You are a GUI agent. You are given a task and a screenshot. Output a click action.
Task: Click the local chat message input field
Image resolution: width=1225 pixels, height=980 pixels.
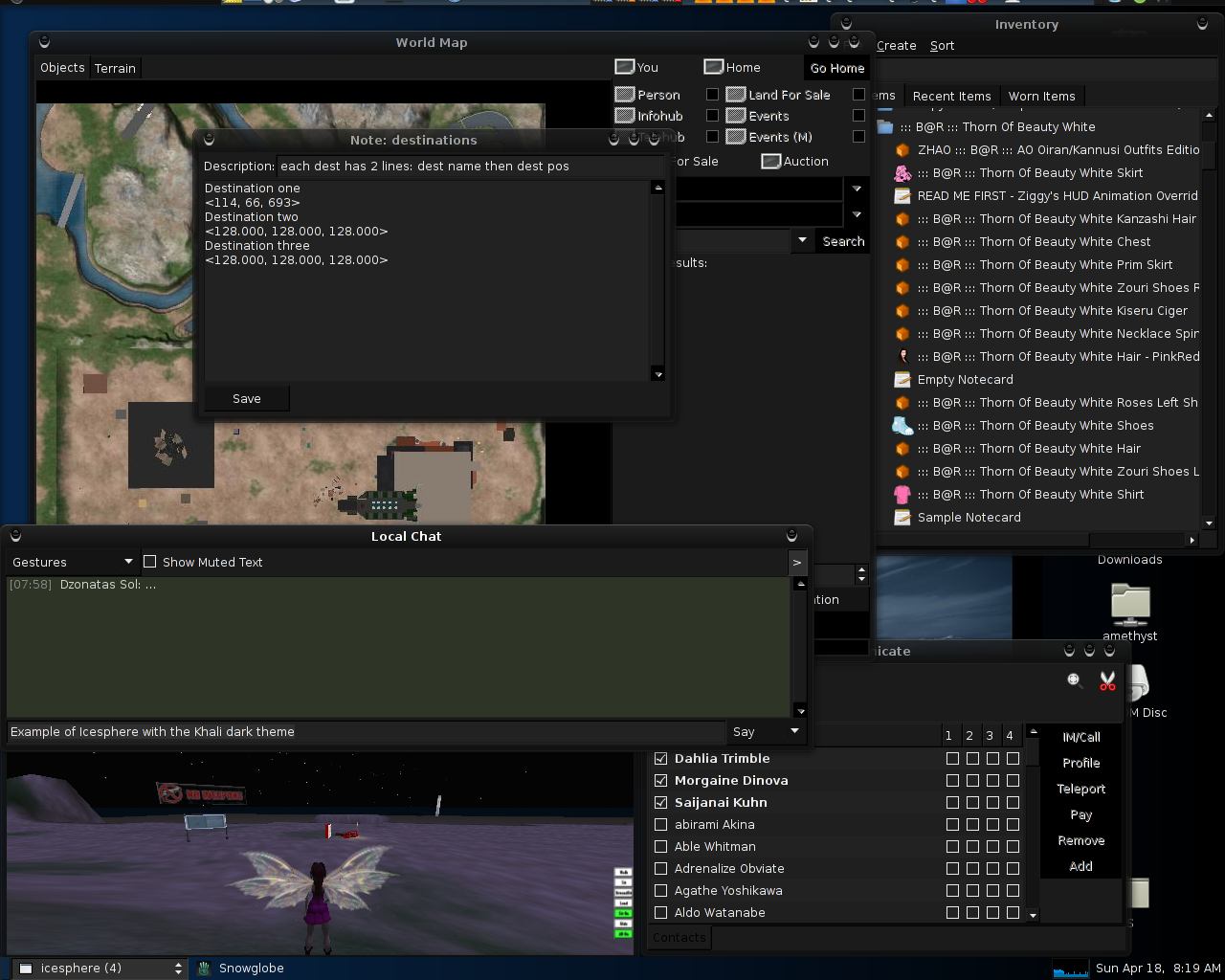tap(364, 732)
